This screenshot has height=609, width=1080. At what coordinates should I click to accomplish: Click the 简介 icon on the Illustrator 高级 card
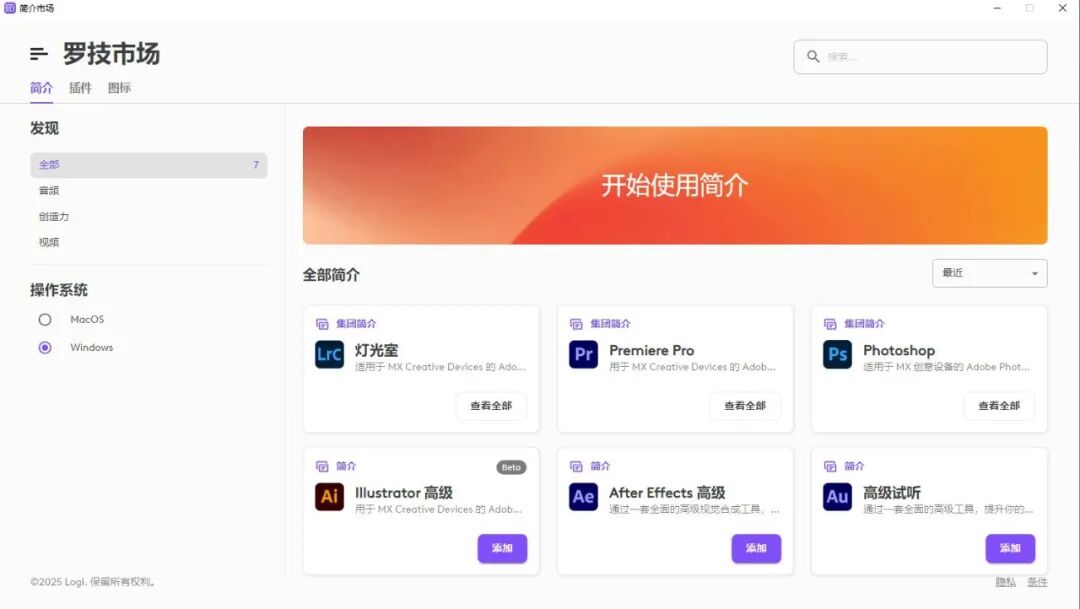[322, 466]
